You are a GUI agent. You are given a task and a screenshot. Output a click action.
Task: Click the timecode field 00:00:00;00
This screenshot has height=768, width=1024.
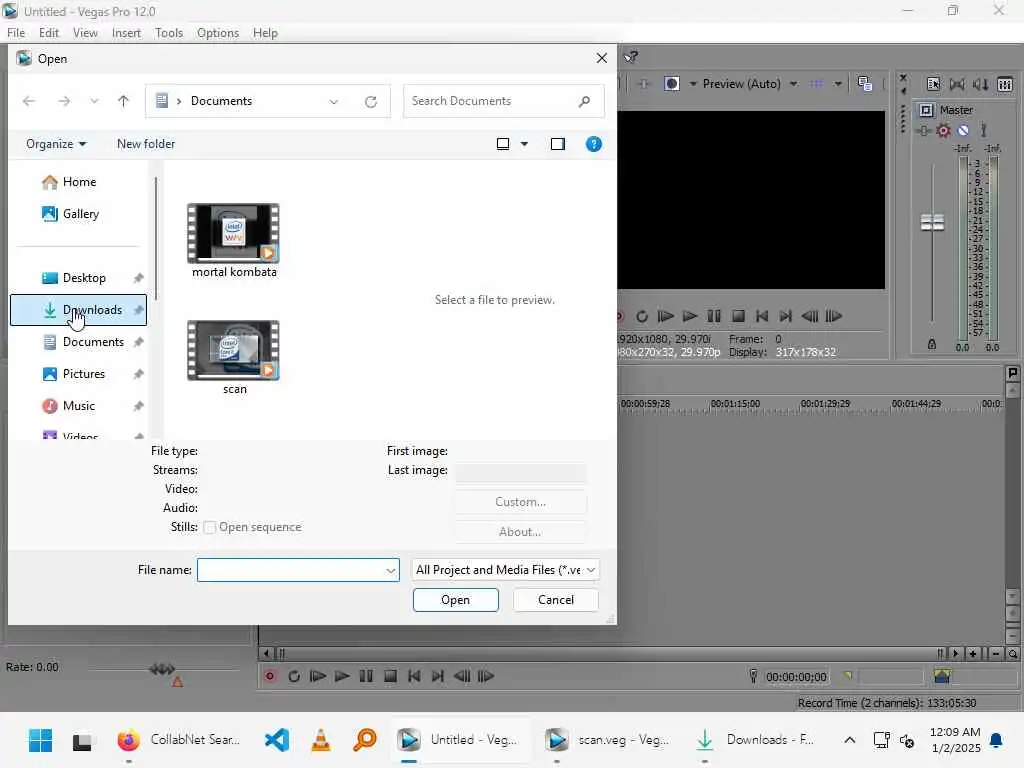pos(795,677)
